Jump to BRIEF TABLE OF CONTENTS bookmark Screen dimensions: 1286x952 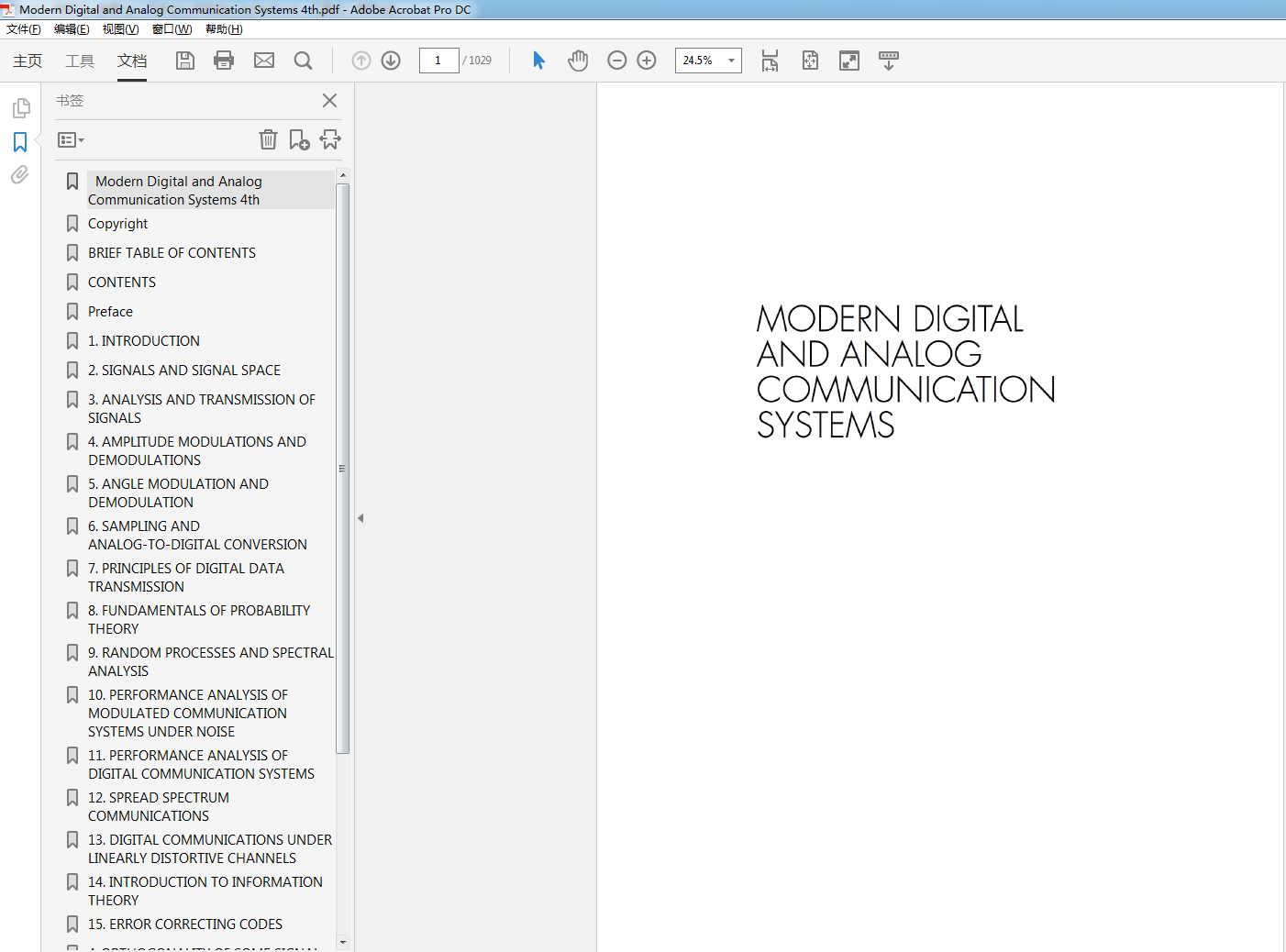pyautogui.click(x=172, y=253)
